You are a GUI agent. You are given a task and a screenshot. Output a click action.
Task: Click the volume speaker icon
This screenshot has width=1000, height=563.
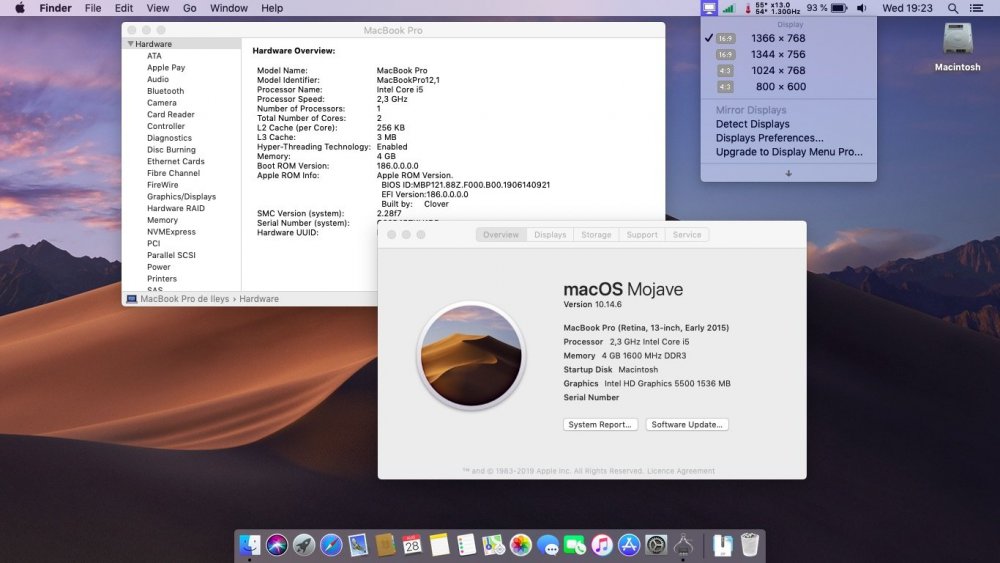point(862,8)
